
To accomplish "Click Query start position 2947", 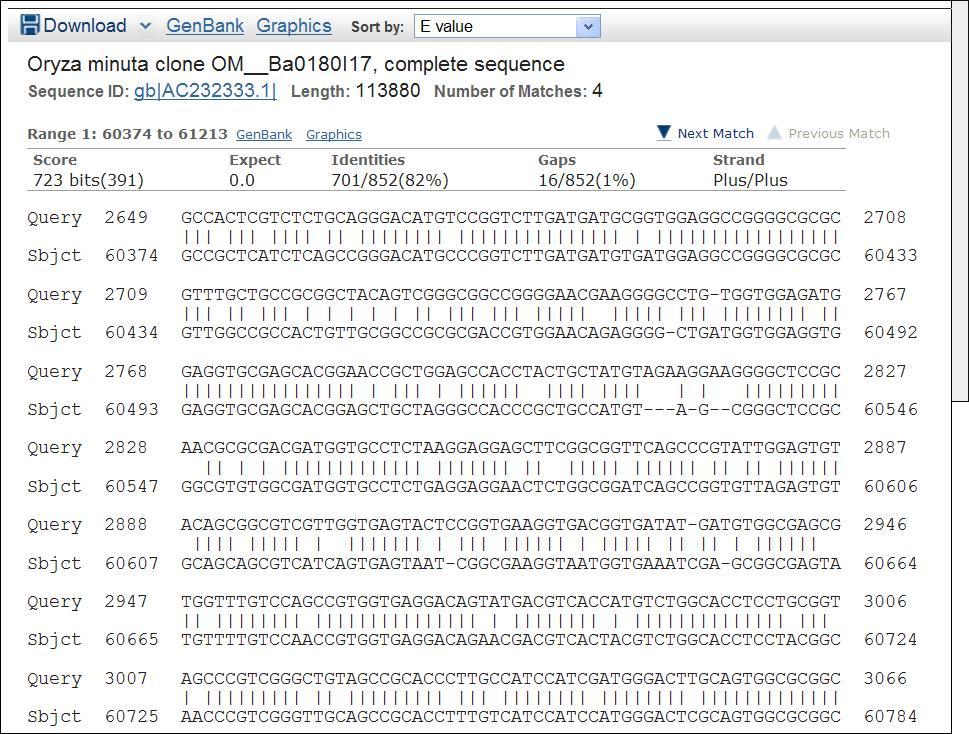I will point(126,602).
